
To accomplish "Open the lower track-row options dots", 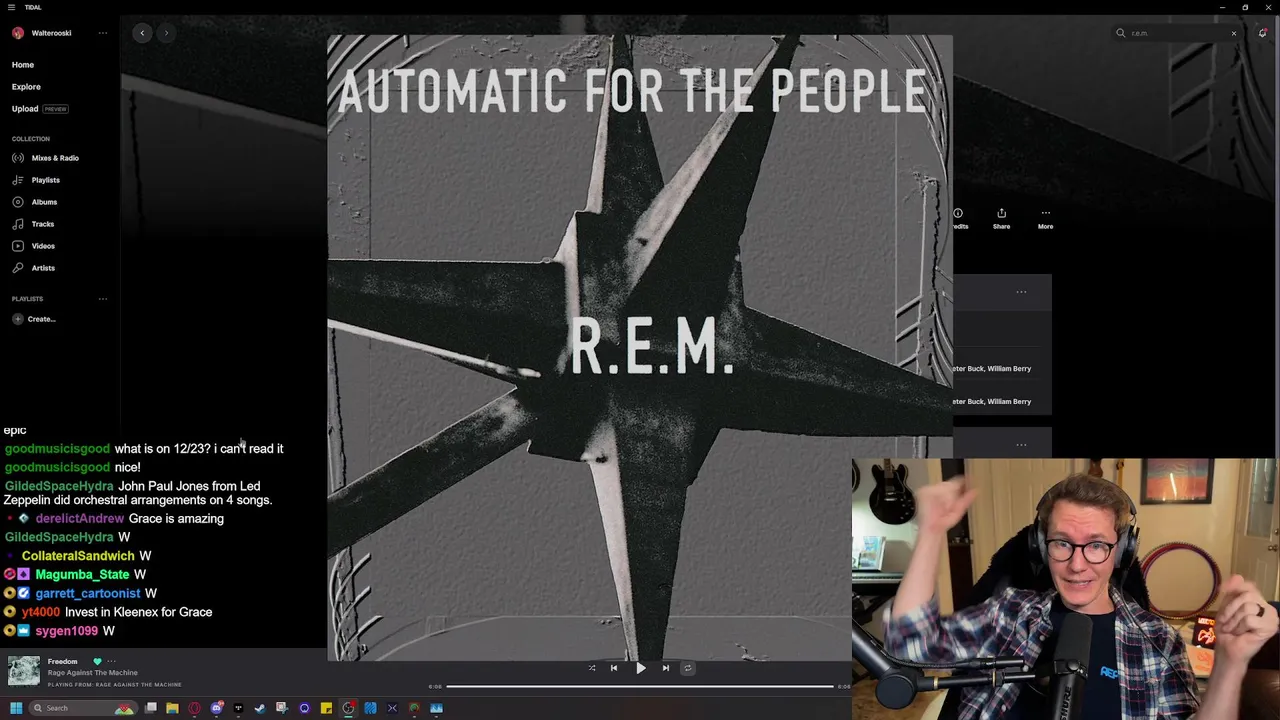I will tap(1021, 445).
